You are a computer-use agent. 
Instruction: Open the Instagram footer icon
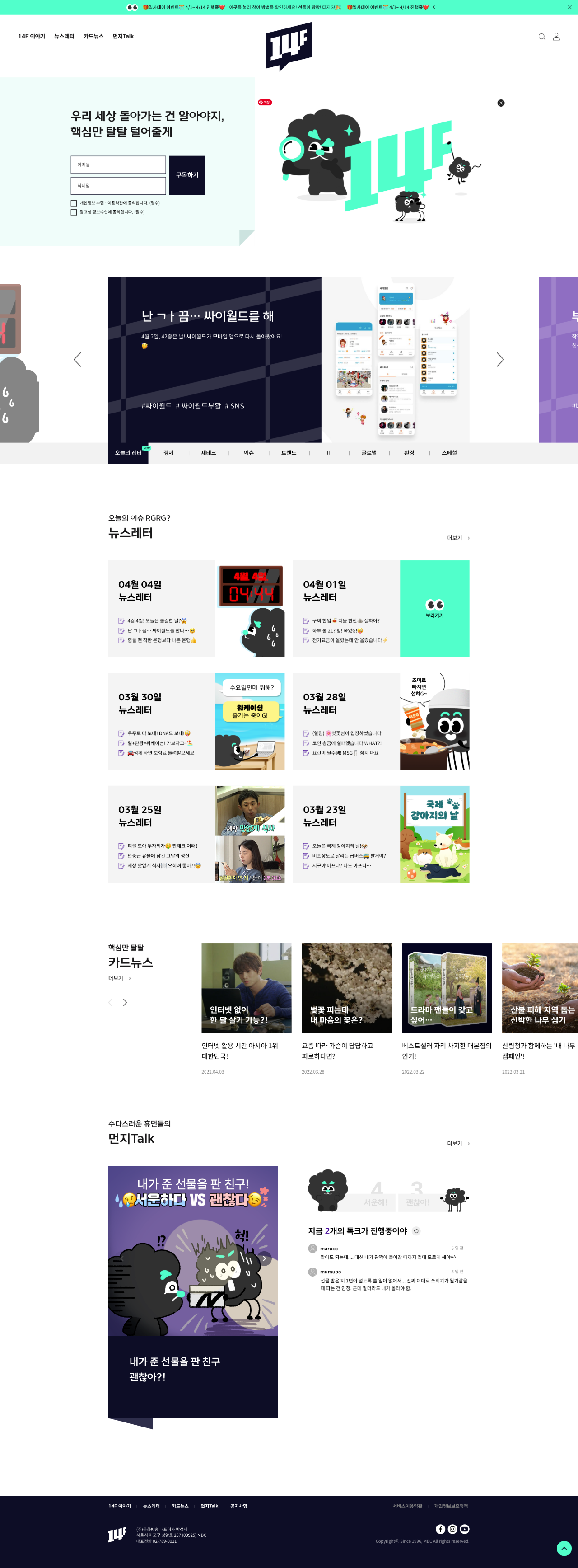click(452, 1528)
